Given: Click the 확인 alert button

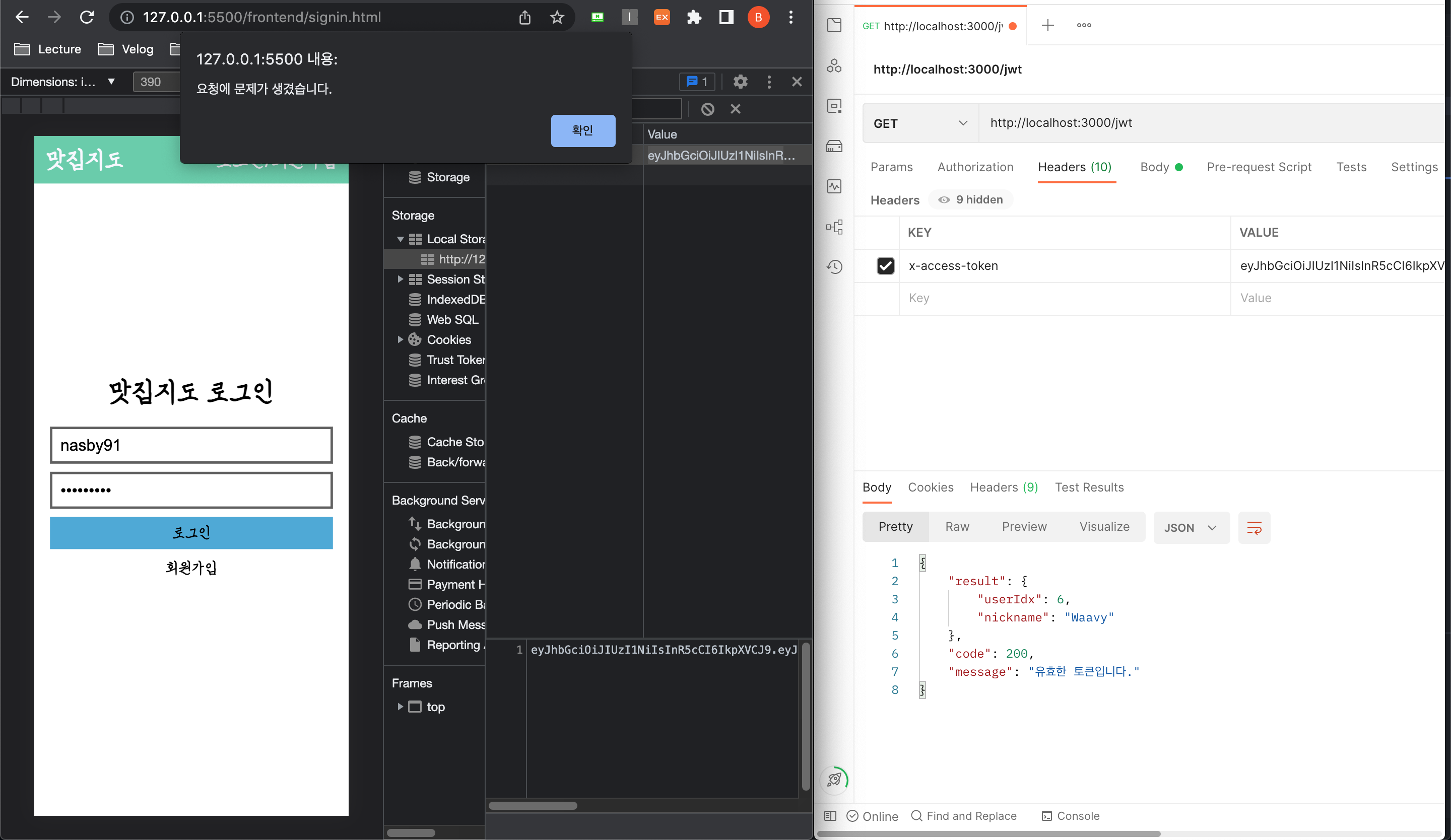Looking at the screenshot, I should 582,130.
